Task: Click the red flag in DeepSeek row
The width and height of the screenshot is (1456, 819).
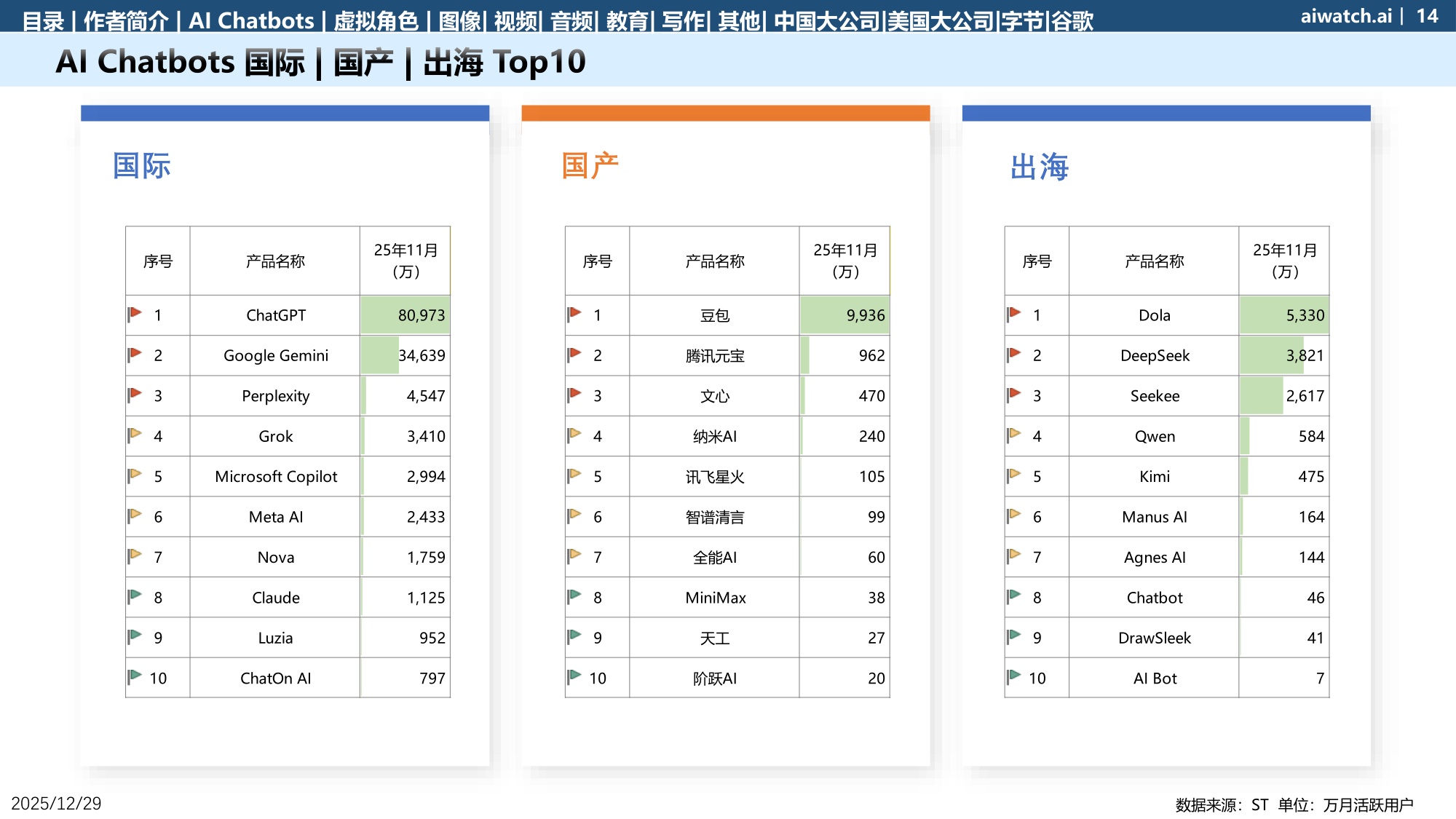Action: [x=1014, y=354]
